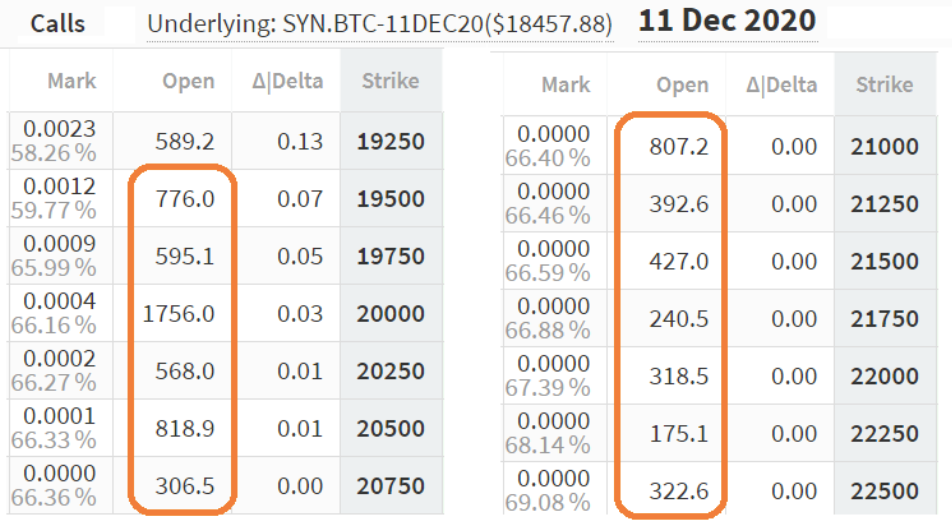The height and width of the screenshot is (527, 952).
Task: Select the Calls tab
Action: 58,23
